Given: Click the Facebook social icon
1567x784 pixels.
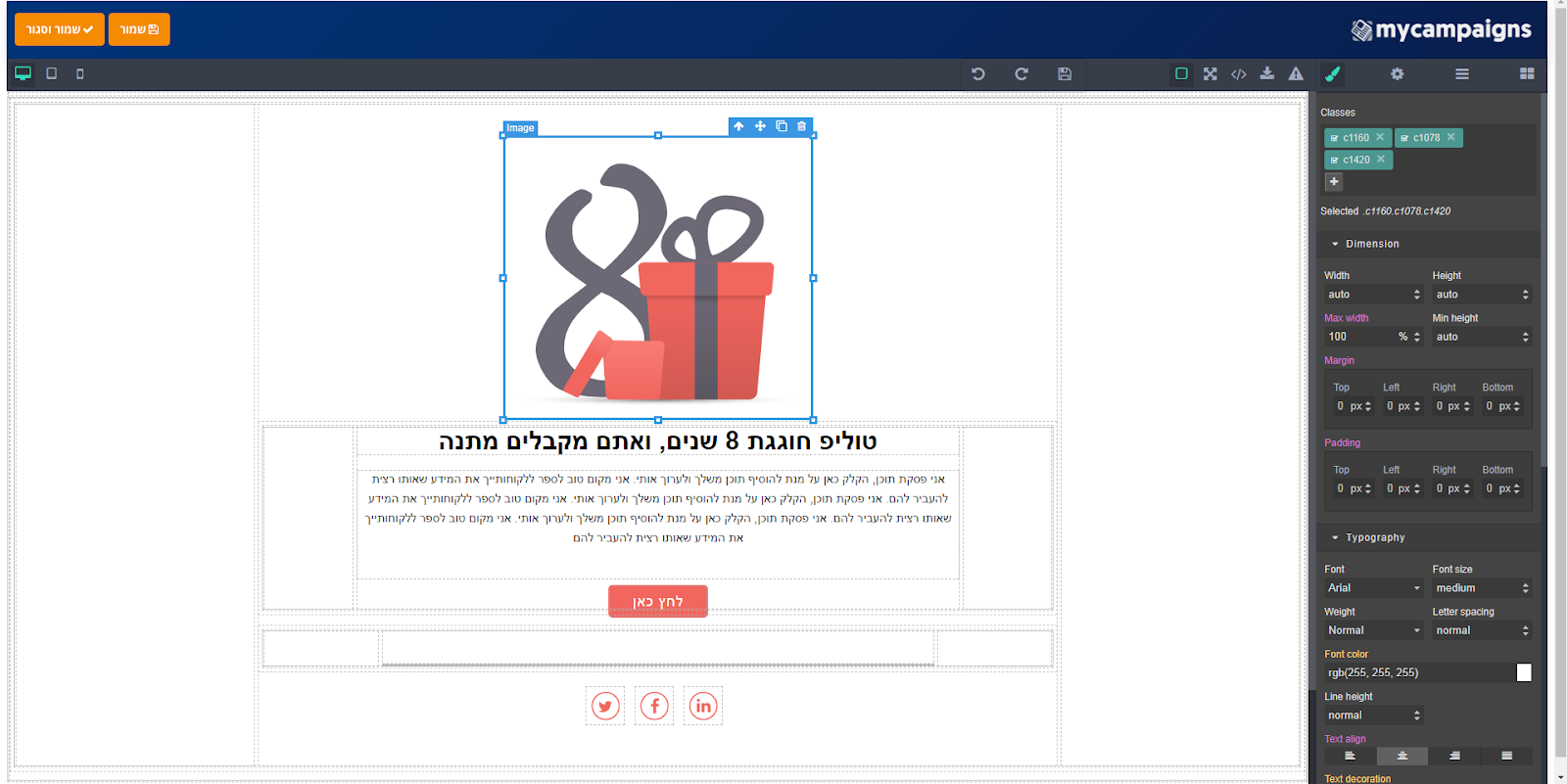Looking at the screenshot, I should 654,706.
